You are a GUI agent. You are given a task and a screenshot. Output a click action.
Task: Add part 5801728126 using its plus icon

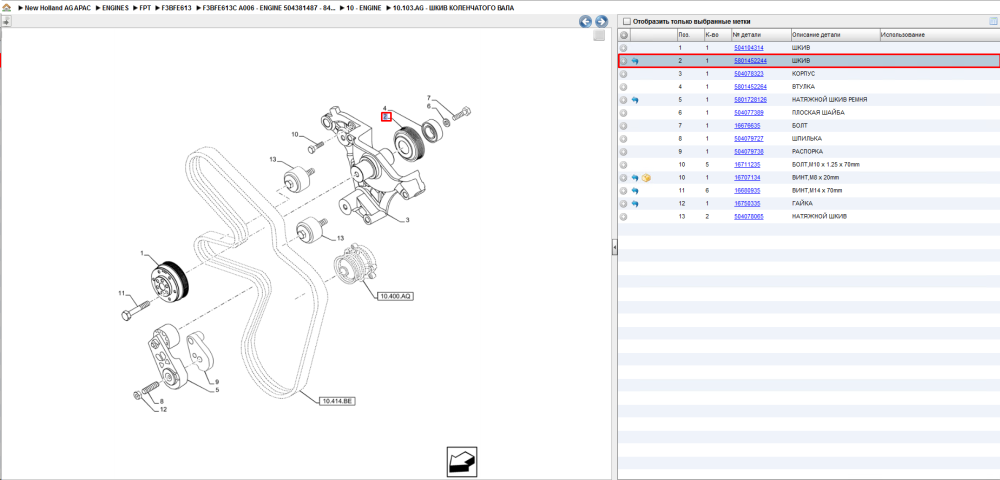coord(624,100)
